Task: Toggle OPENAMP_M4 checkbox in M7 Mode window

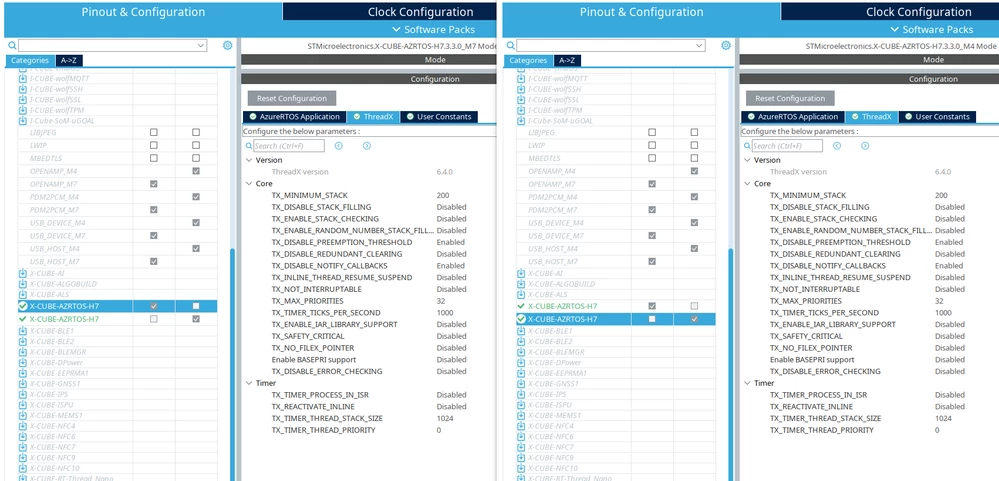Action: pos(196,171)
